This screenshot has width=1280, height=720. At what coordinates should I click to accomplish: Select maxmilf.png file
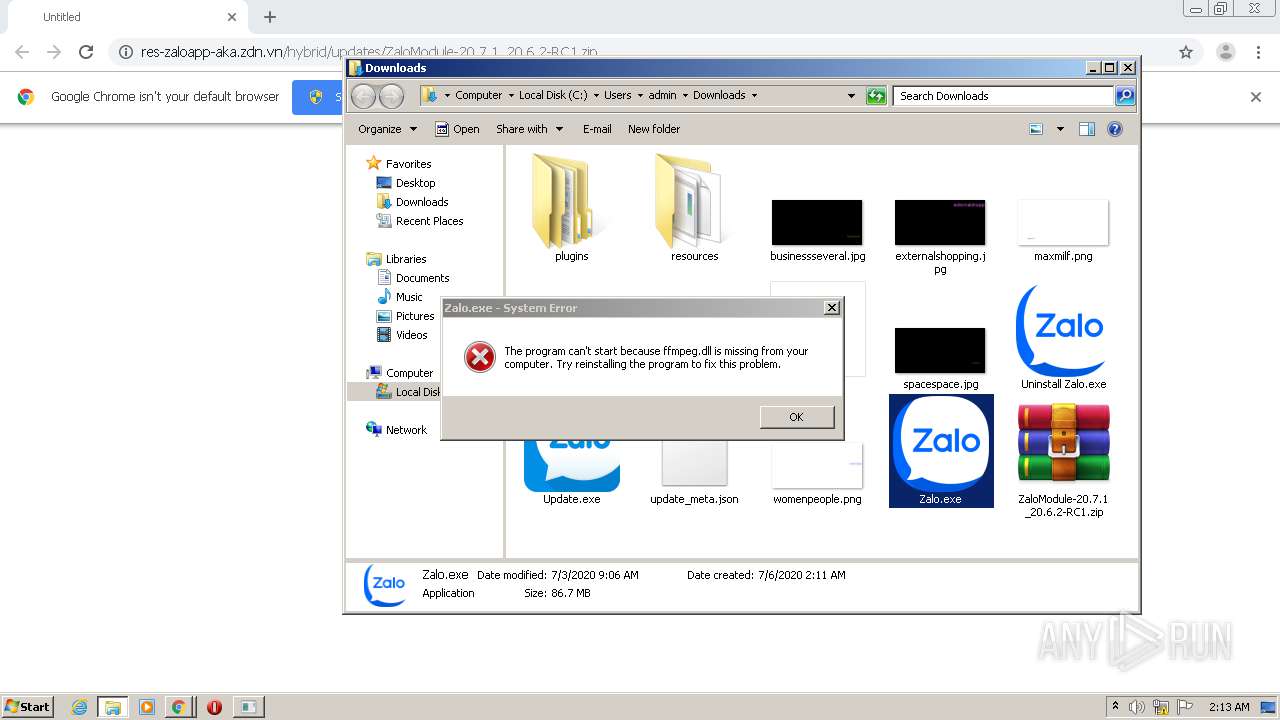pyautogui.click(x=1063, y=230)
